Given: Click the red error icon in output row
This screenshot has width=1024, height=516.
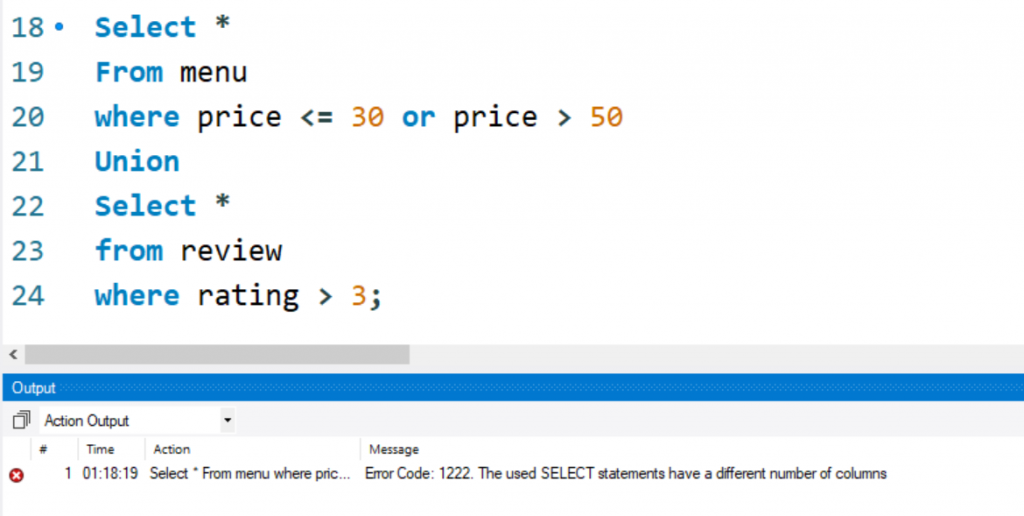Looking at the screenshot, I should coord(16,475).
